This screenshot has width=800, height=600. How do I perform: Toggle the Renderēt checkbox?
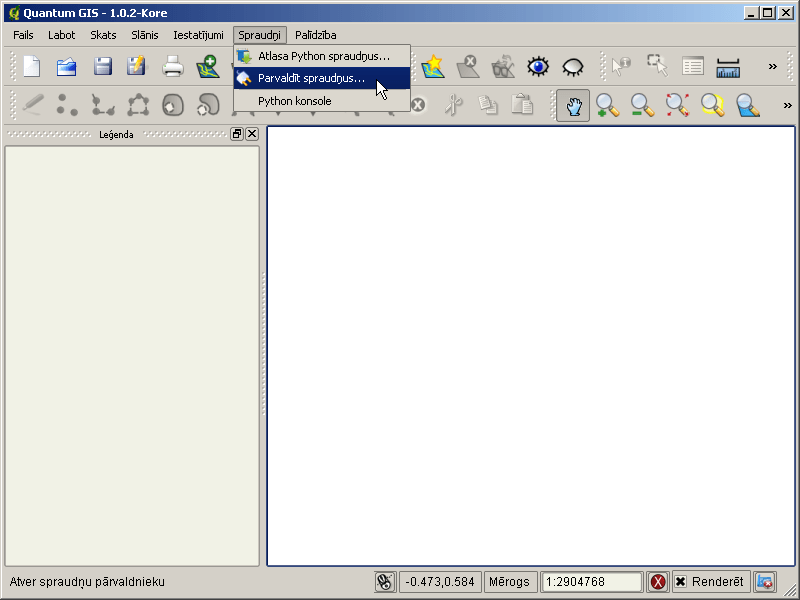point(681,582)
